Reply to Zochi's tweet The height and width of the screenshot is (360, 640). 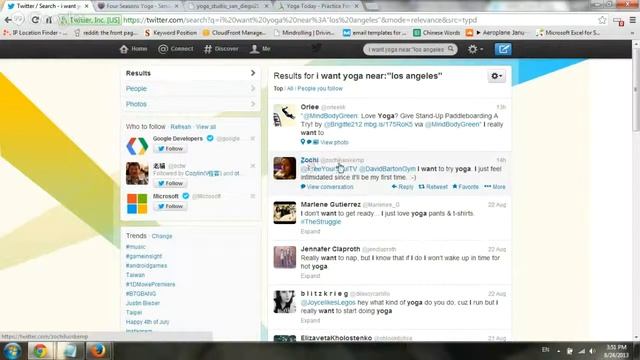coord(402,187)
